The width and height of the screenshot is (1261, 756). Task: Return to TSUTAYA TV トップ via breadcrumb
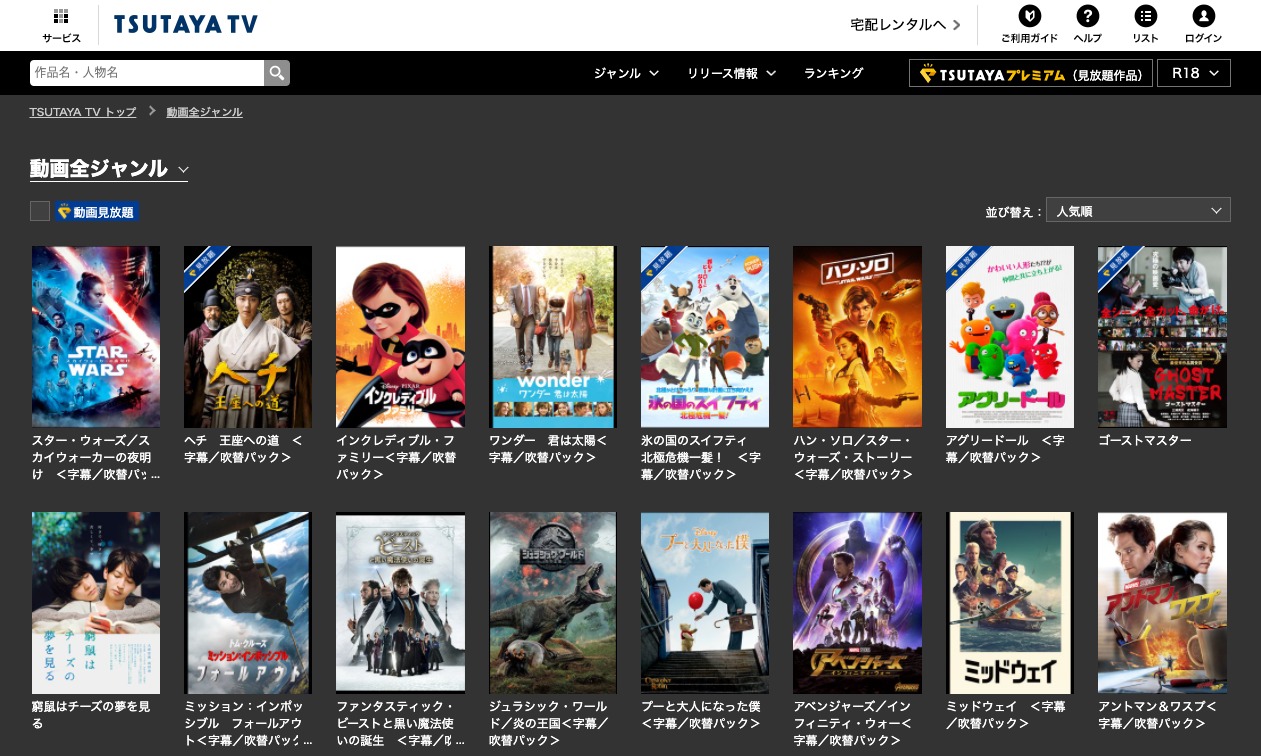(x=82, y=112)
